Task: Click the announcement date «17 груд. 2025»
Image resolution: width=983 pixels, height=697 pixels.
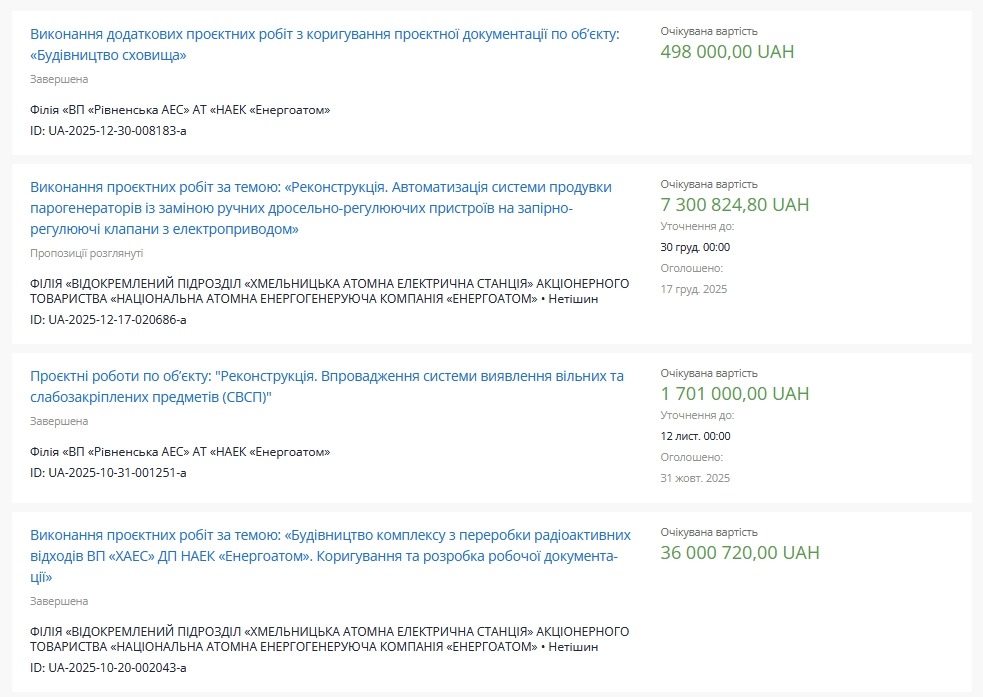Action: click(x=694, y=289)
